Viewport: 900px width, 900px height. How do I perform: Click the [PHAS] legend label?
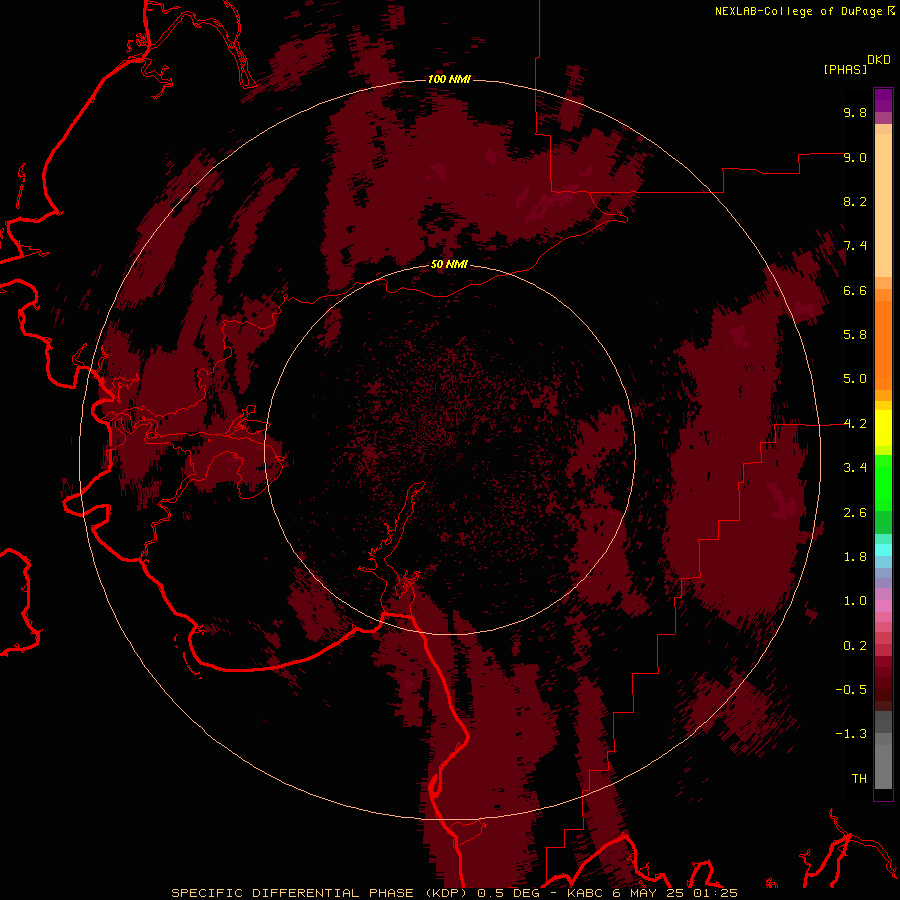(x=845, y=69)
